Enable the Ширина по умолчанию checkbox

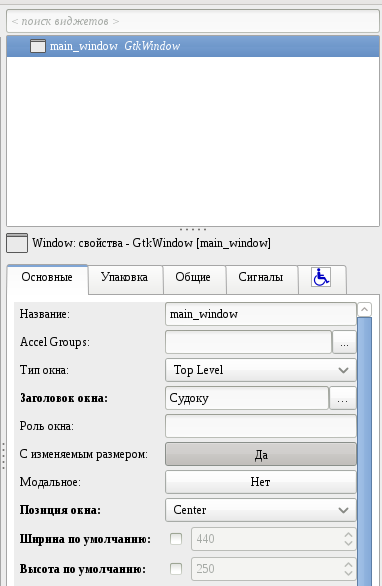click(176, 539)
